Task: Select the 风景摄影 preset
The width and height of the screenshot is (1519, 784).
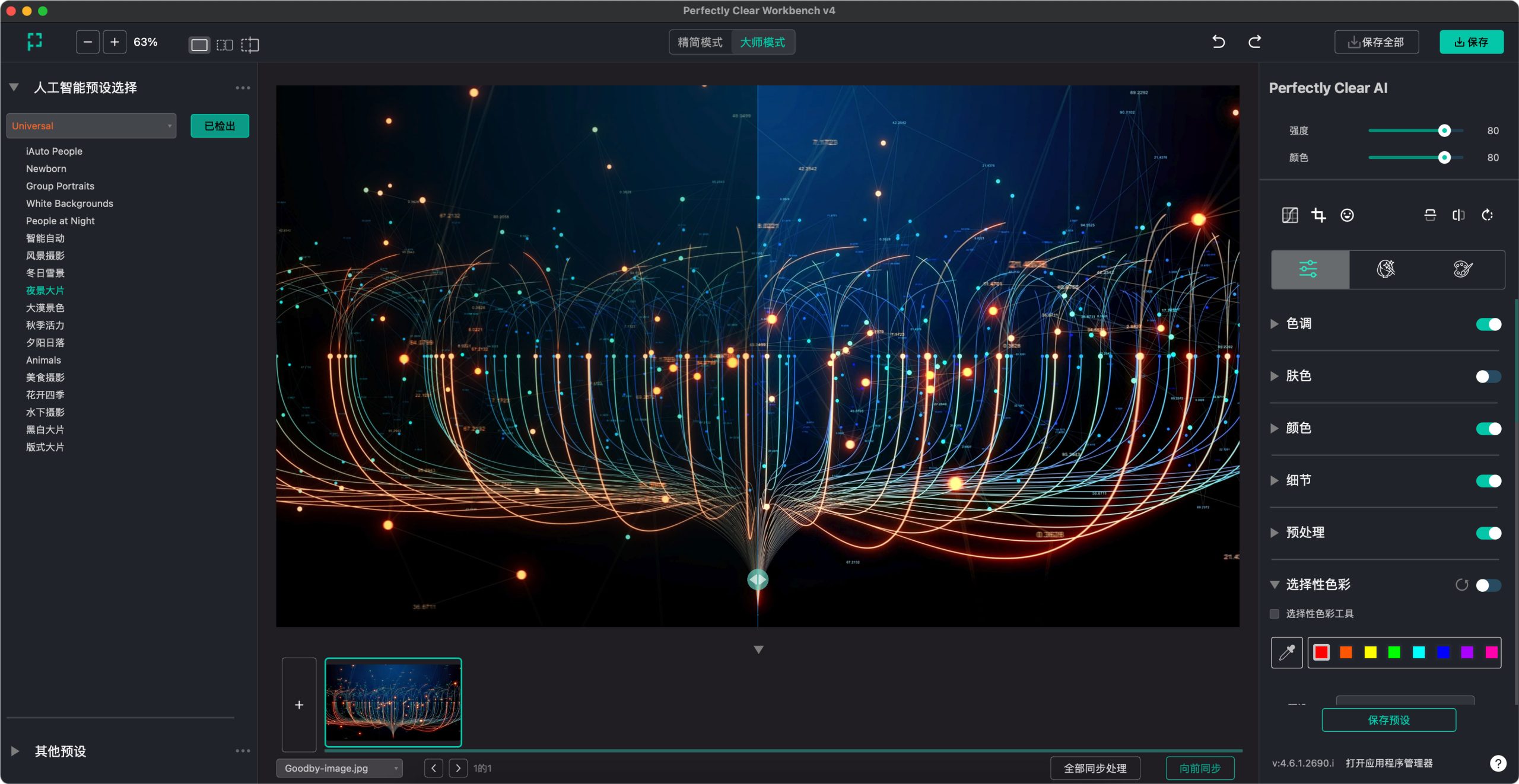Action: [45, 256]
